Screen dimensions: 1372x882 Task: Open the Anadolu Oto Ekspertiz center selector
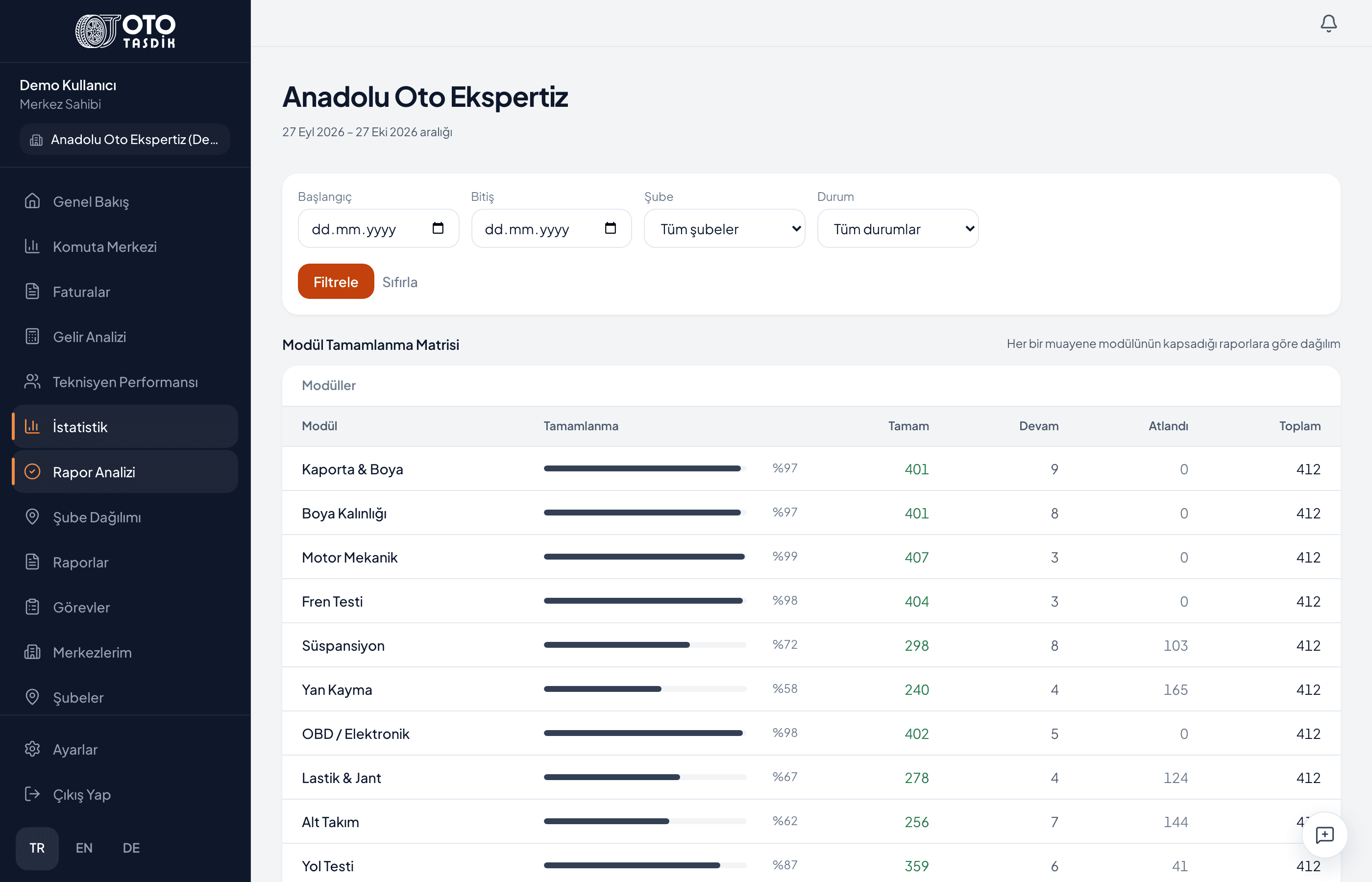point(125,139)
